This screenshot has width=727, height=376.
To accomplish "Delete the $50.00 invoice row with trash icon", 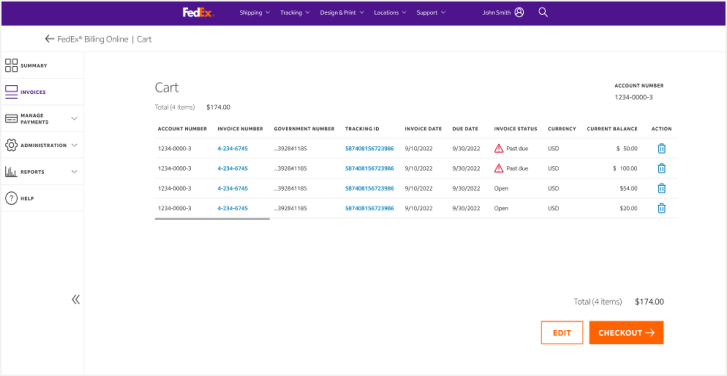I will (x=662, y=148).
